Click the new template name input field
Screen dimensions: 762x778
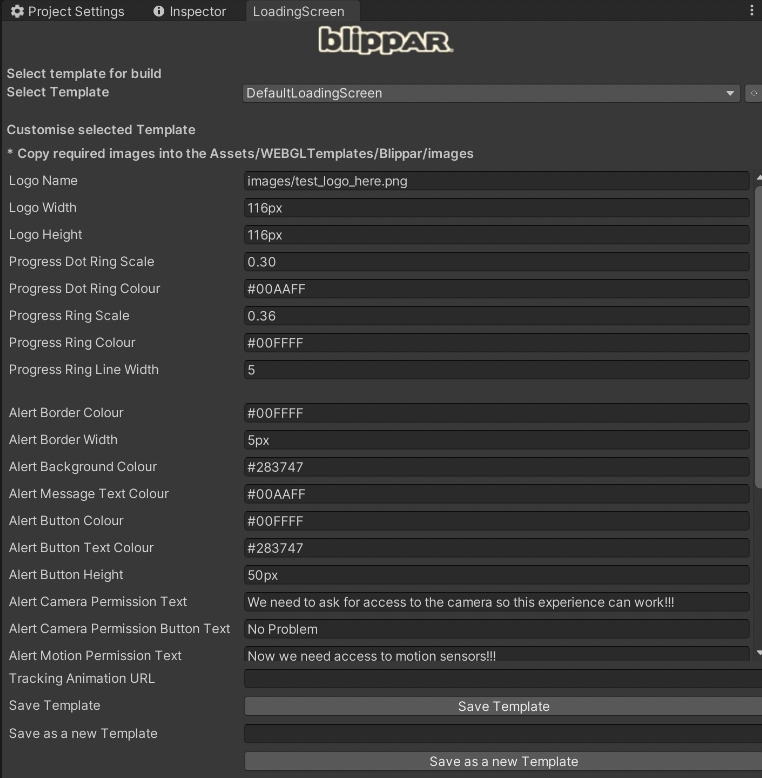pos(502,734)
